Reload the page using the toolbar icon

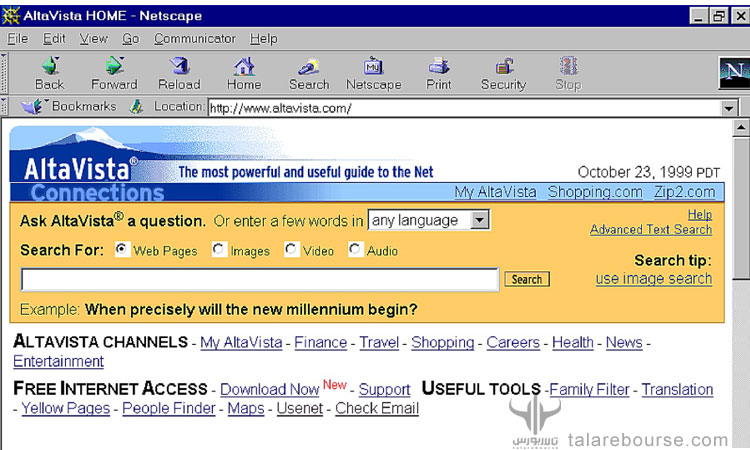[179, 66]
